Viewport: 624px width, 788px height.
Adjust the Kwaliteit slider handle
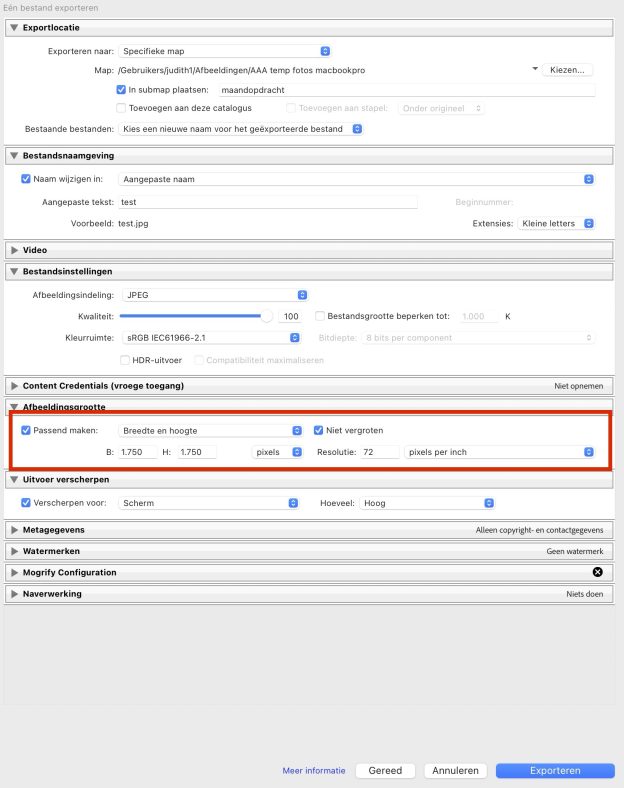[x=266, y=316]
